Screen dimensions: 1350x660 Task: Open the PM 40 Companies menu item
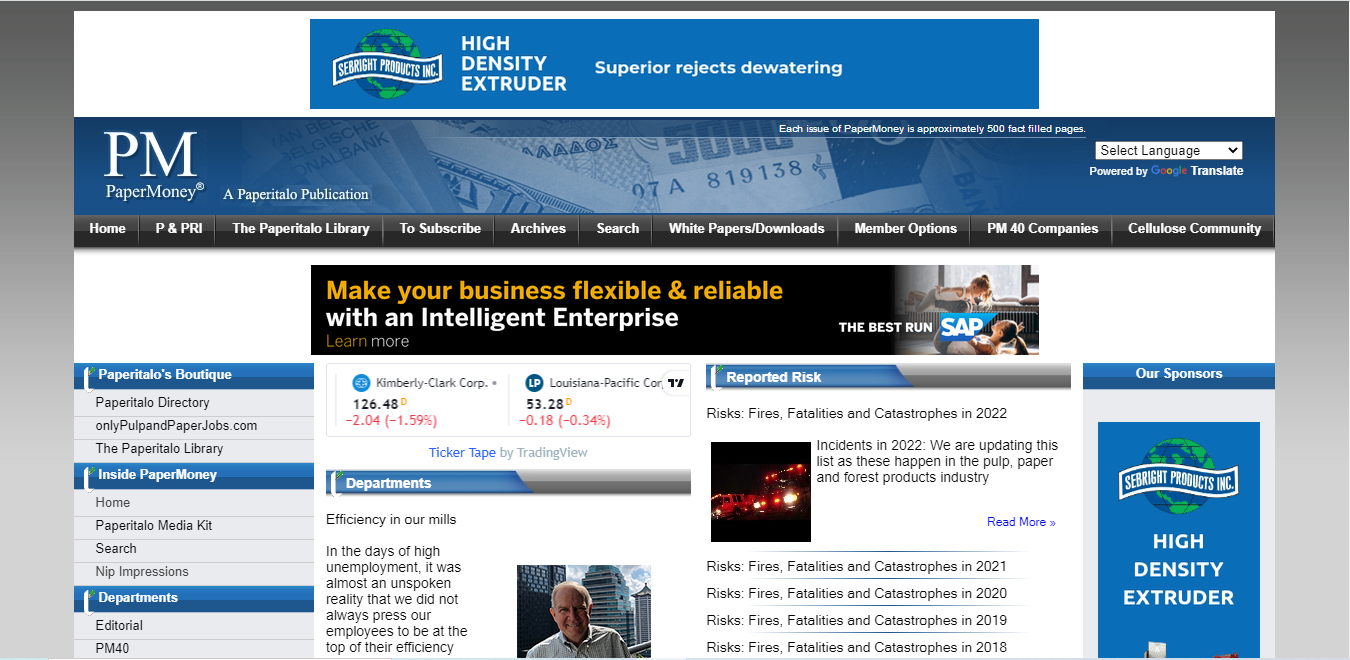point(1043,229)
